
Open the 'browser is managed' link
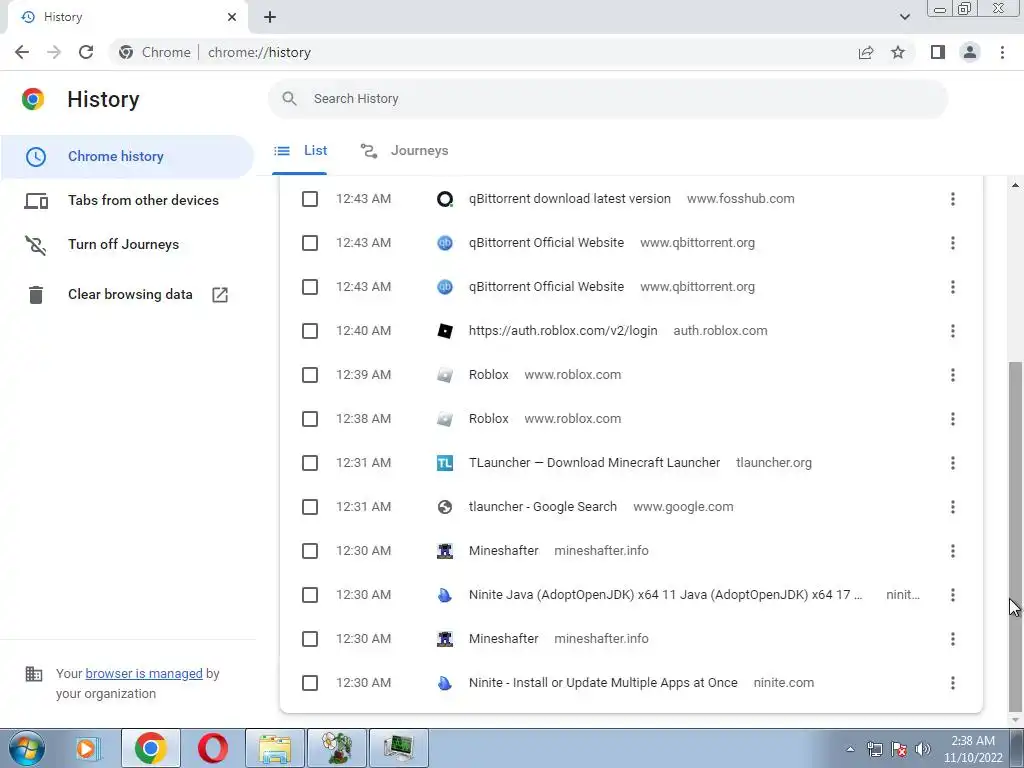tap(144, 673)
